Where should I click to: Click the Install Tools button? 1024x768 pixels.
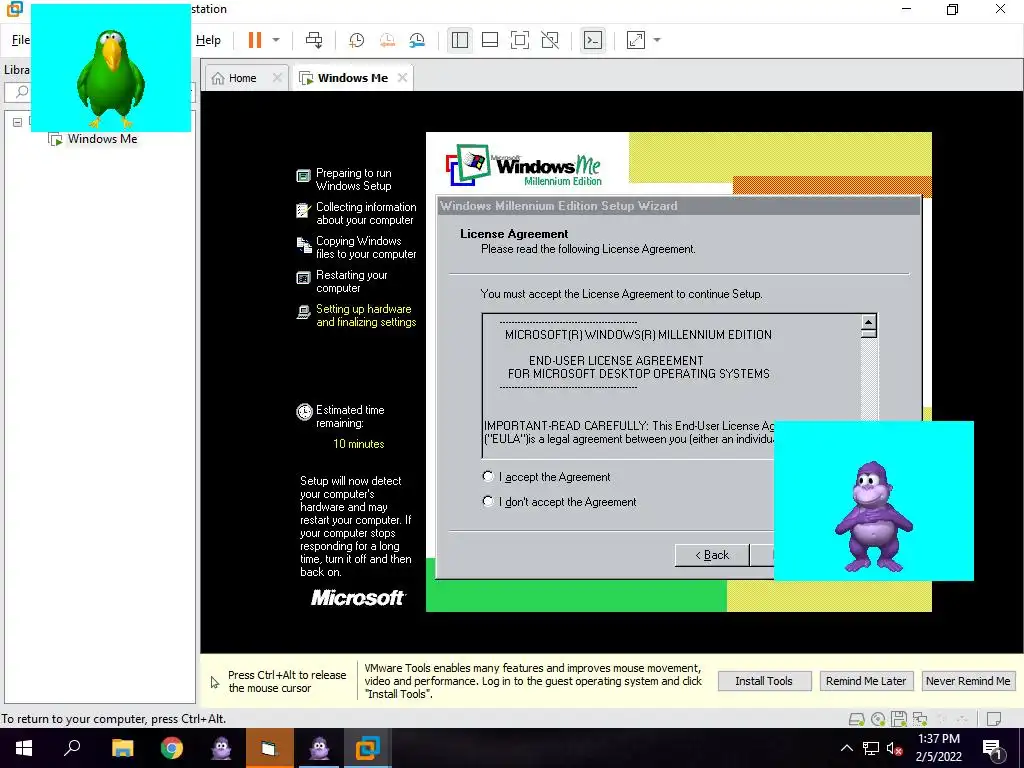[764, 681]
